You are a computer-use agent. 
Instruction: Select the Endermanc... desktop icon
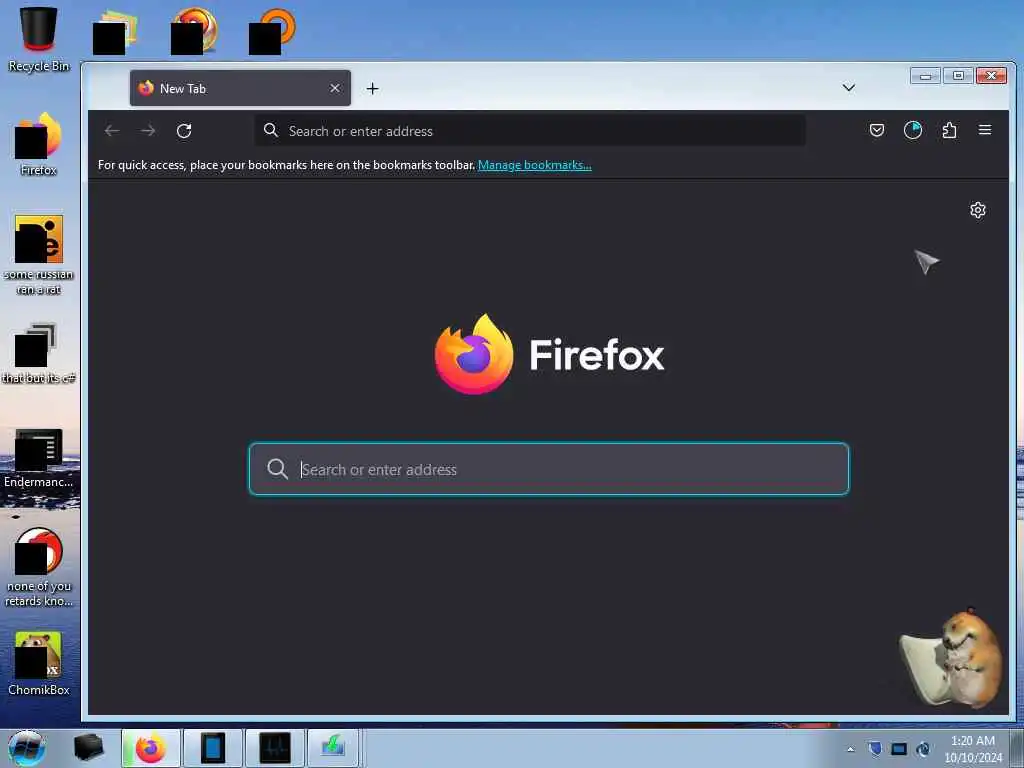click(x=39, y=457)
